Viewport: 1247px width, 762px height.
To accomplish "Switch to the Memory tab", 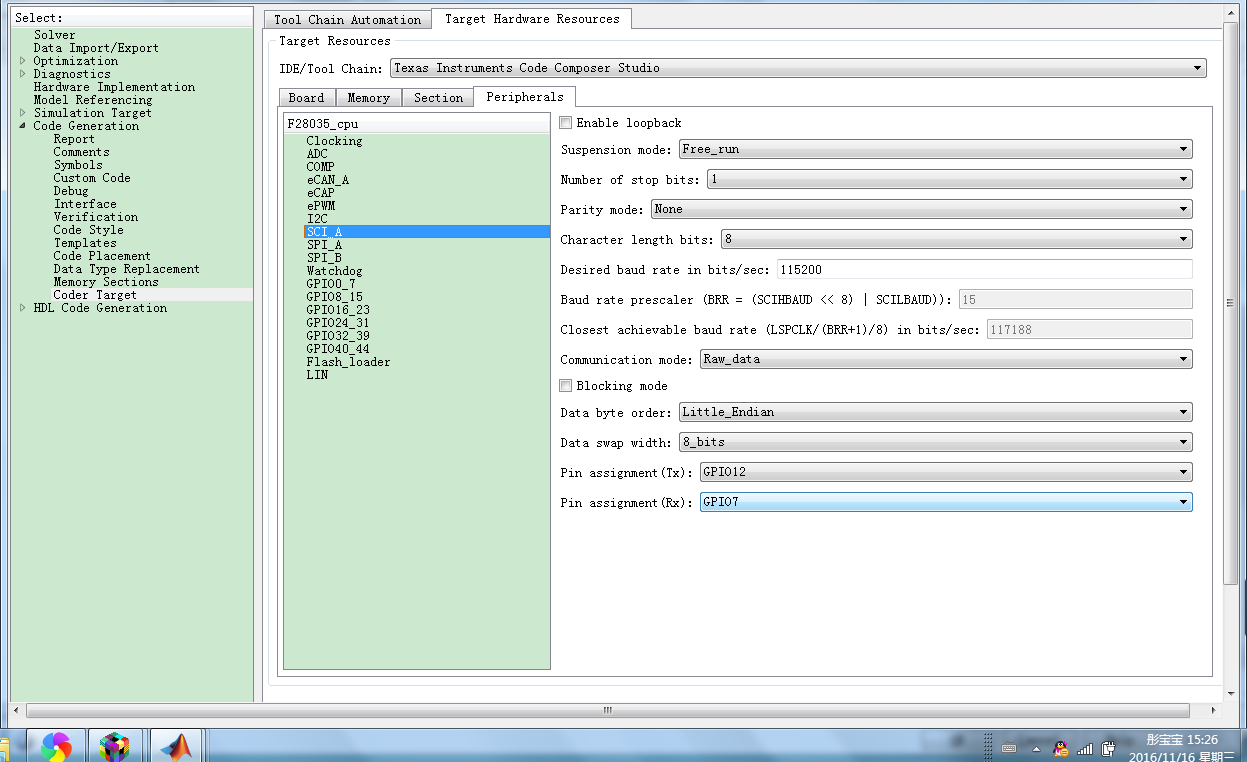I will [369, 97].
